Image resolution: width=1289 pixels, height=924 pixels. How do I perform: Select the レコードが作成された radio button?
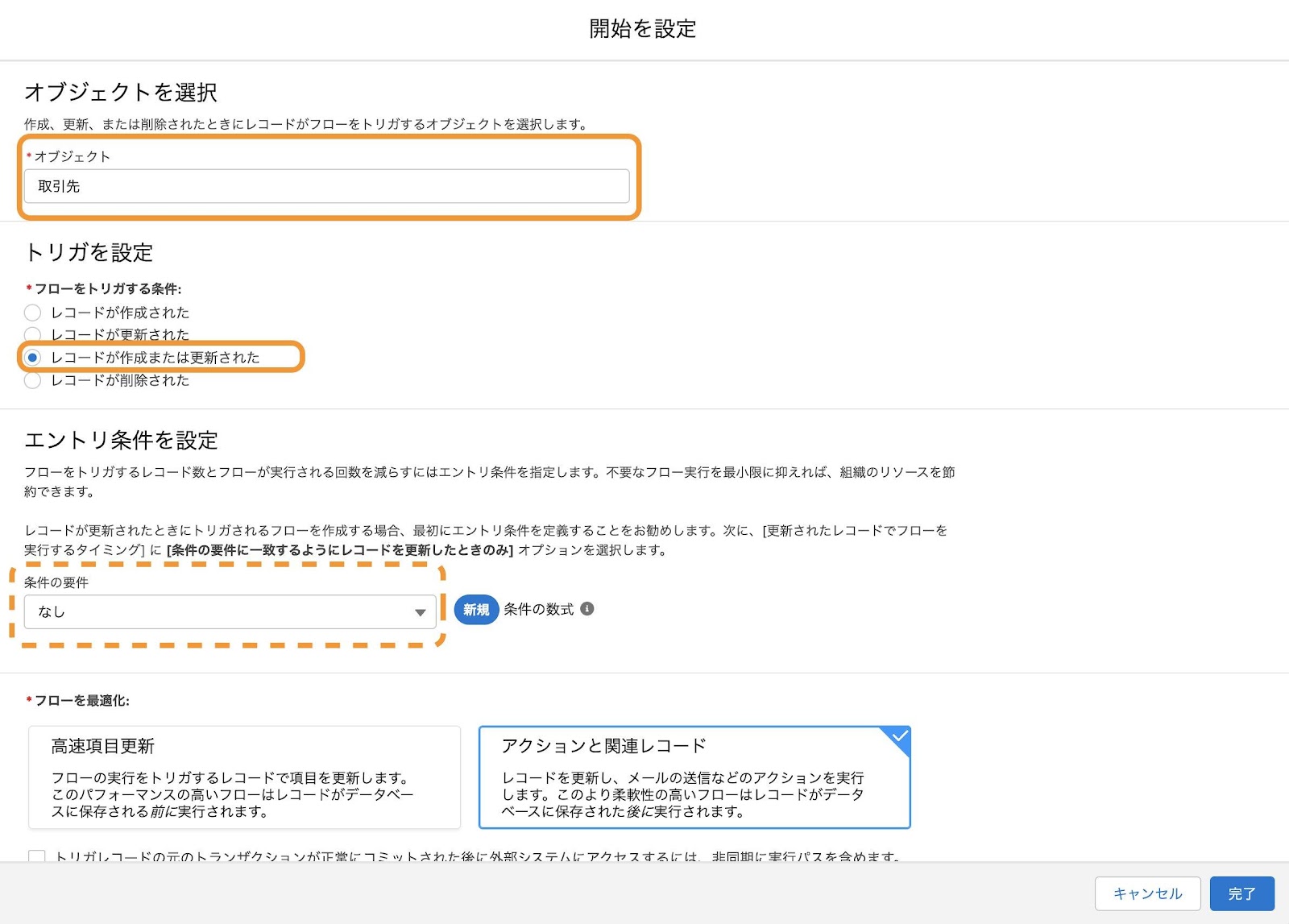(x=32, y=313)
